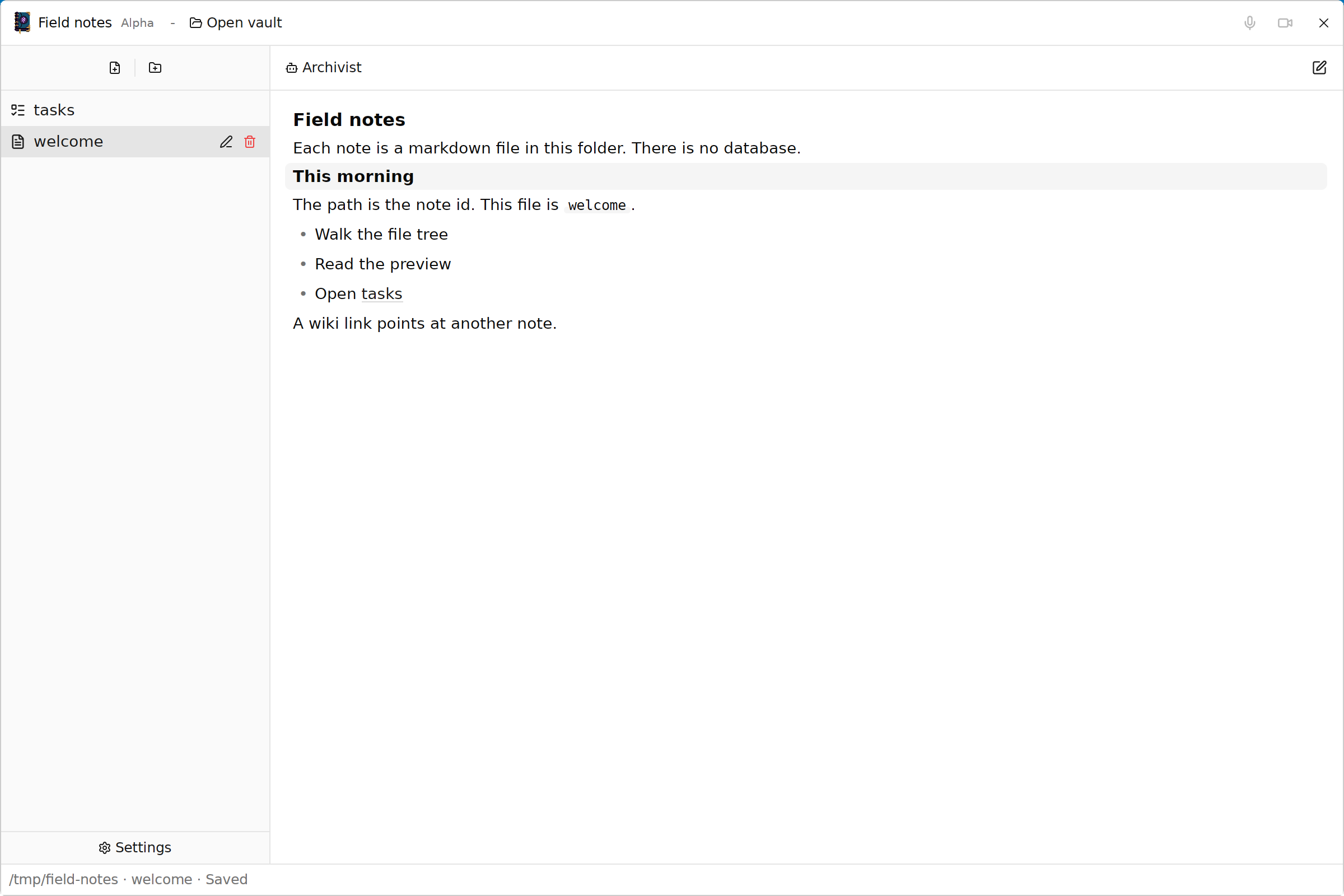Click 'A wiki link points at another note.'
This screenshot has width=1344, height=896.
[x=424, y=324]
